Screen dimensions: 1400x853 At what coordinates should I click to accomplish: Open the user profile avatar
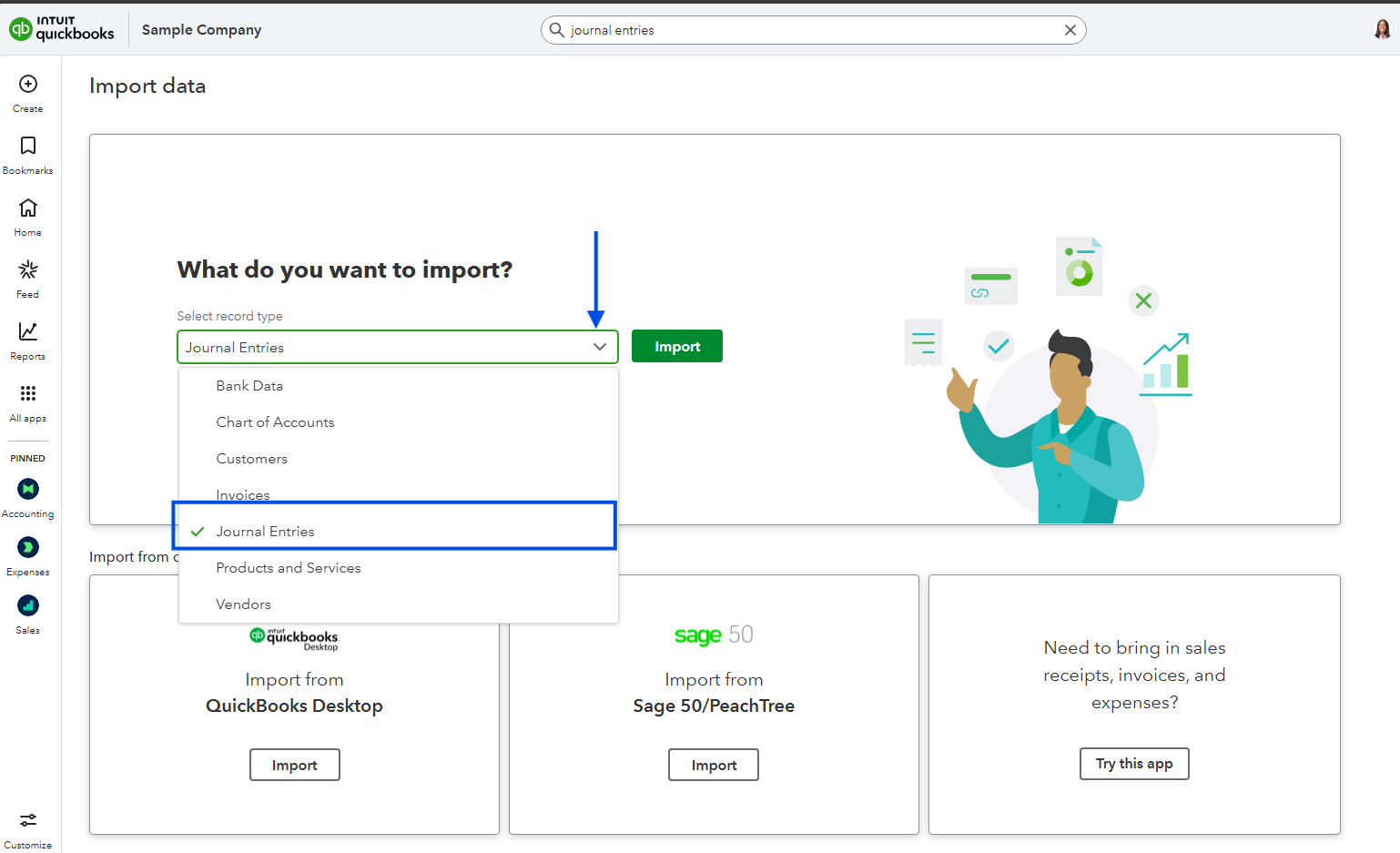(1382, 30)
